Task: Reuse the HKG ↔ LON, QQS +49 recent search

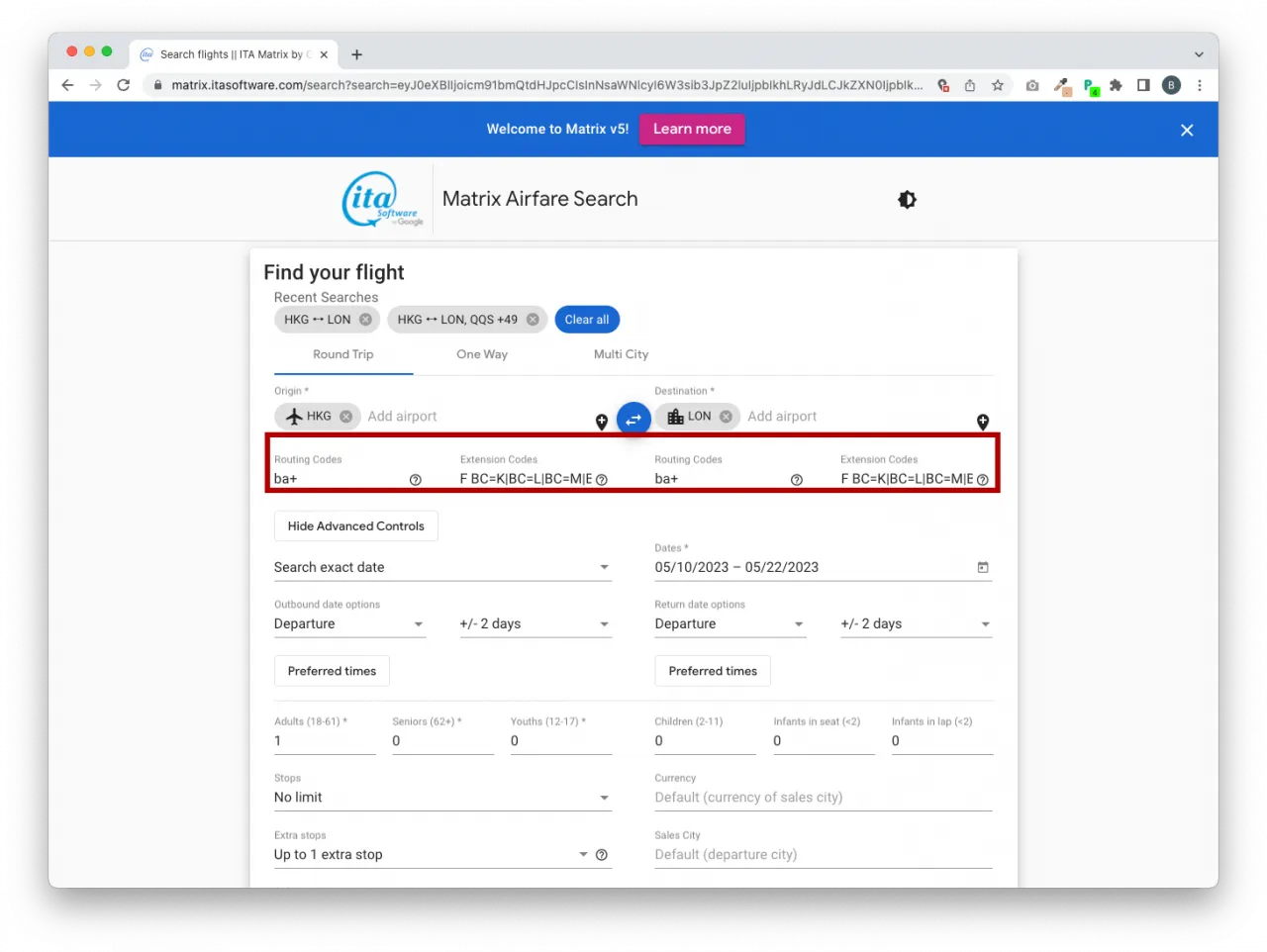Action: pyautogui.click(x=457, y=320)
